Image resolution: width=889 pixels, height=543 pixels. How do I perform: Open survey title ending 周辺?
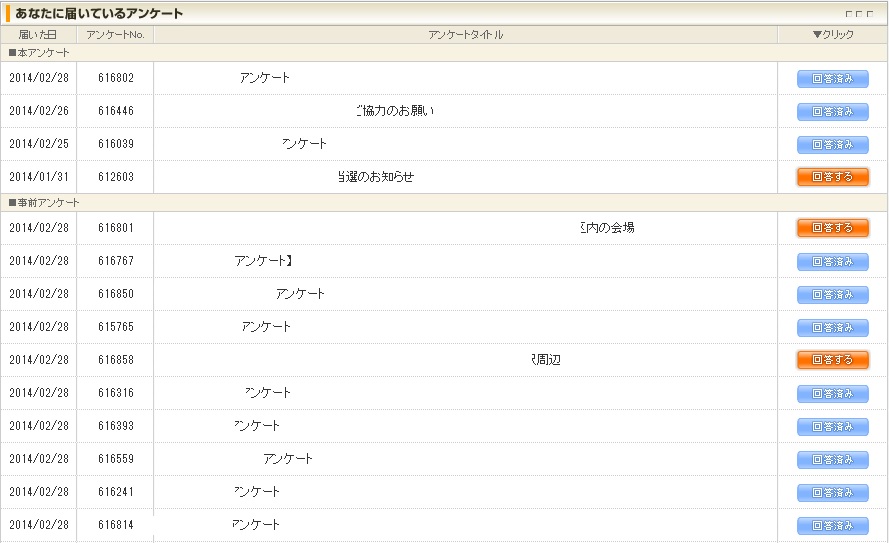(x=546, y=360)
